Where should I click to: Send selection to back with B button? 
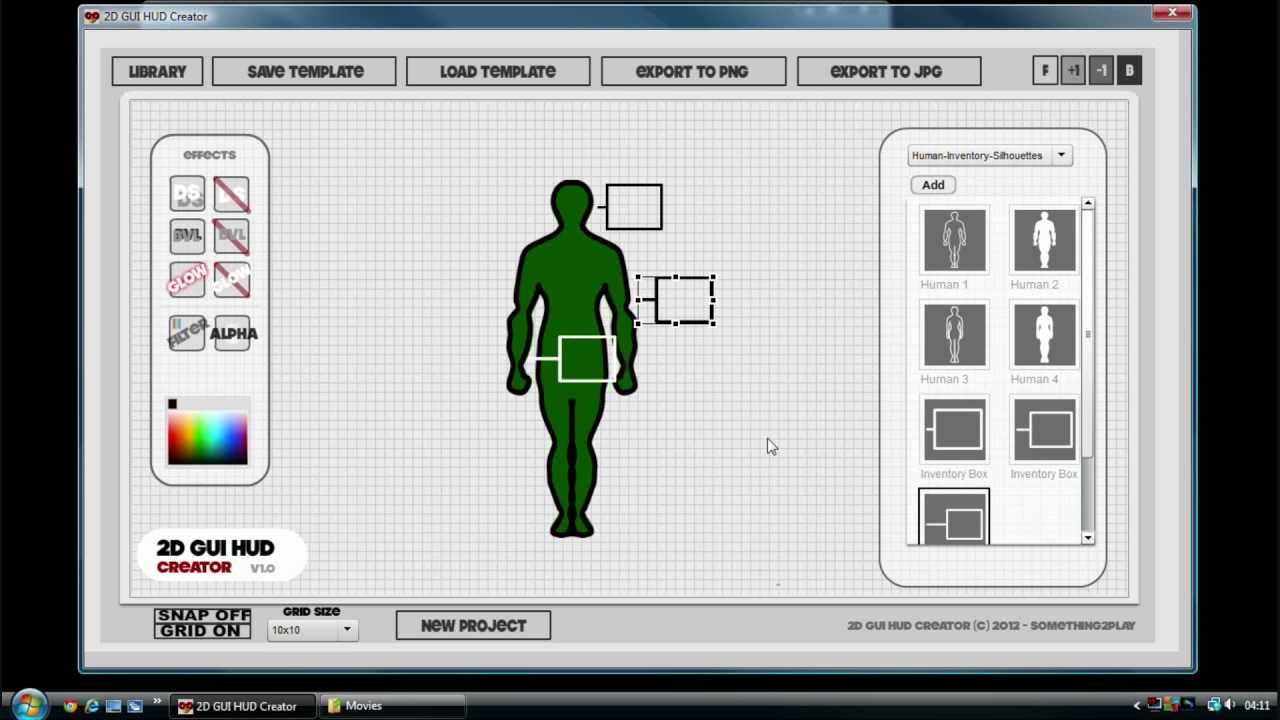click(x=1129, y=70)
